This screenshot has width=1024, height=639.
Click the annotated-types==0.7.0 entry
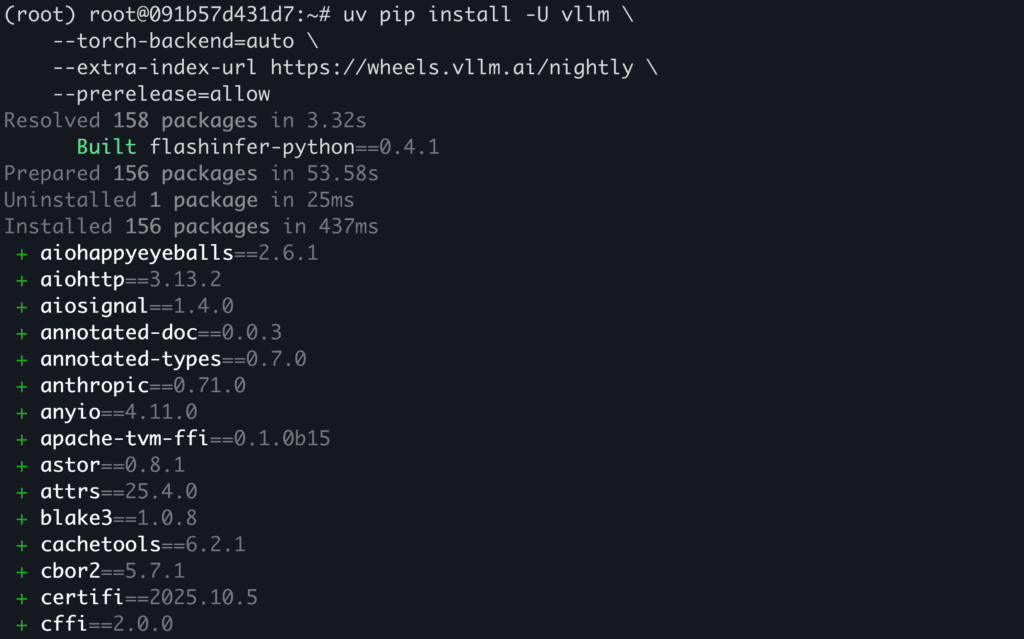pos(173,359)
